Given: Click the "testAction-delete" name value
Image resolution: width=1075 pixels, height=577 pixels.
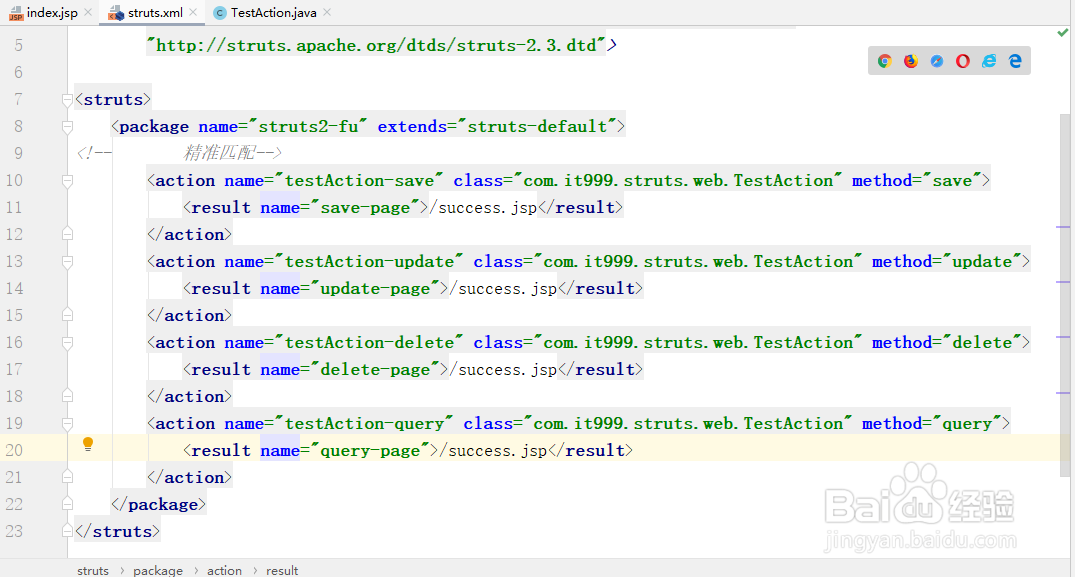Looking at the screenshot, I should (x=370, y=343).
